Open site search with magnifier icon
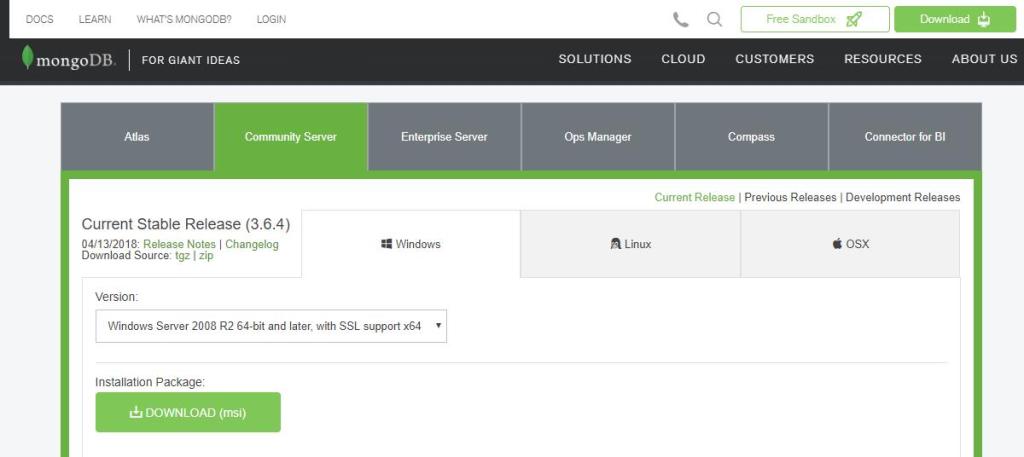 tap(714, 20)
